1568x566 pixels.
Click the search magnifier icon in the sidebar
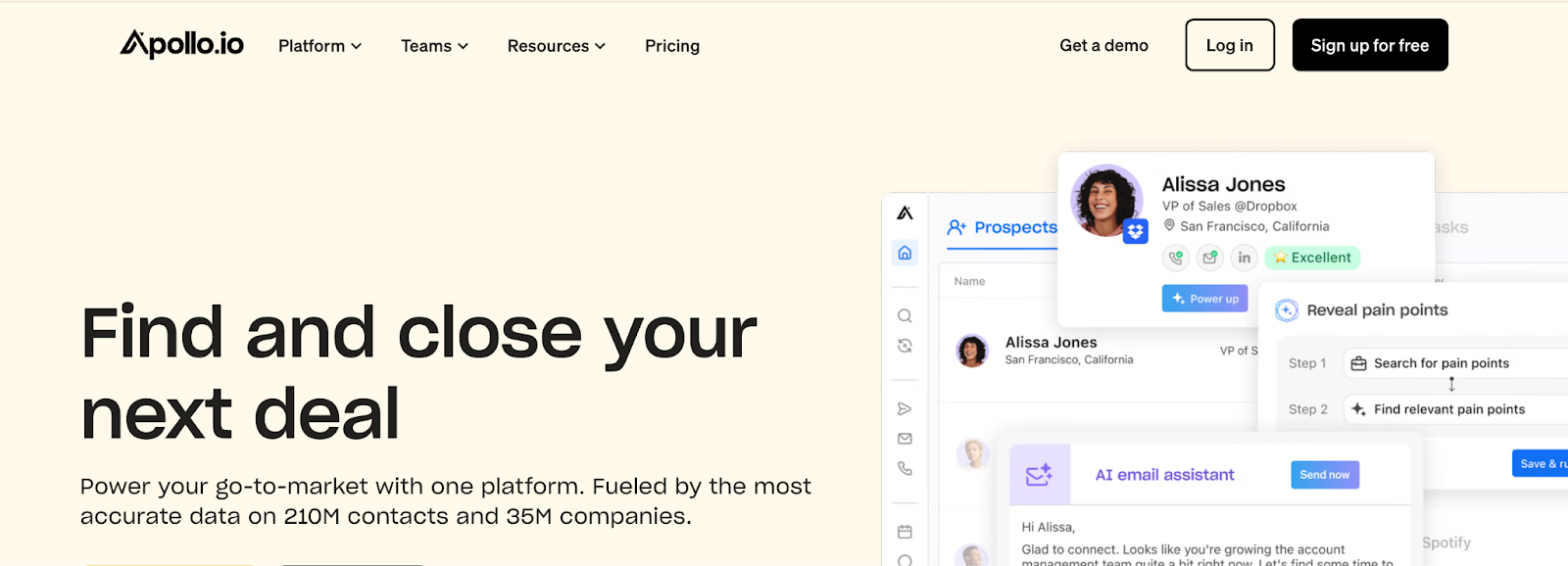(x=905, y=315)
